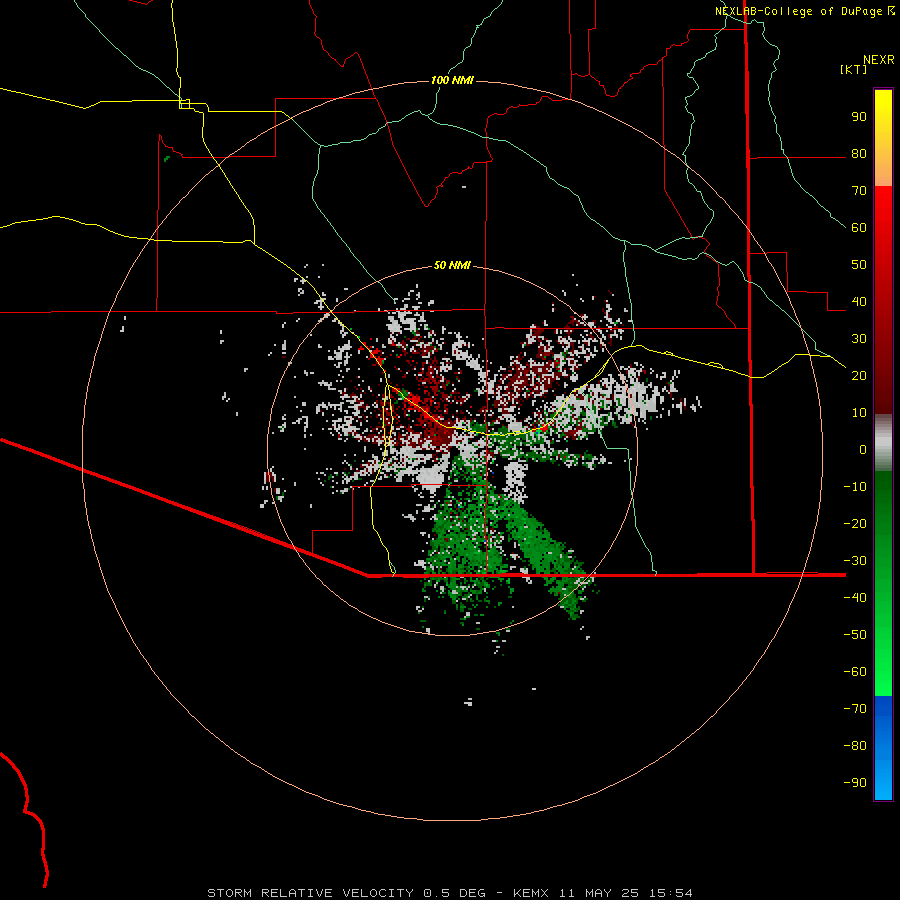Image resolution: width=900 pixels, height=900 pixels.
Task: Click the -20 value on velocity scale
Action: [855, 523]
